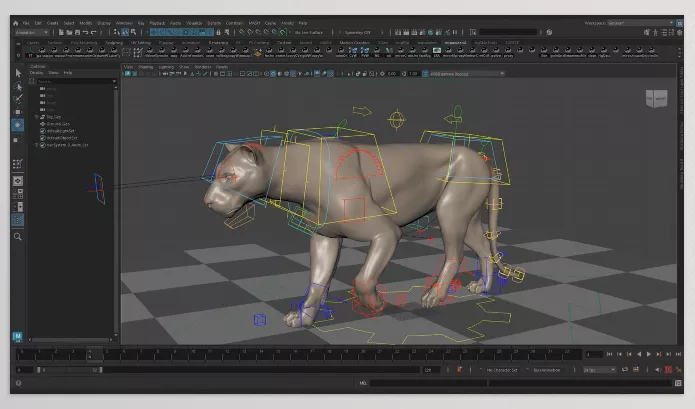695x409 pixels.
Task: Toggle snap to grids
Action: tap(242, 32)
